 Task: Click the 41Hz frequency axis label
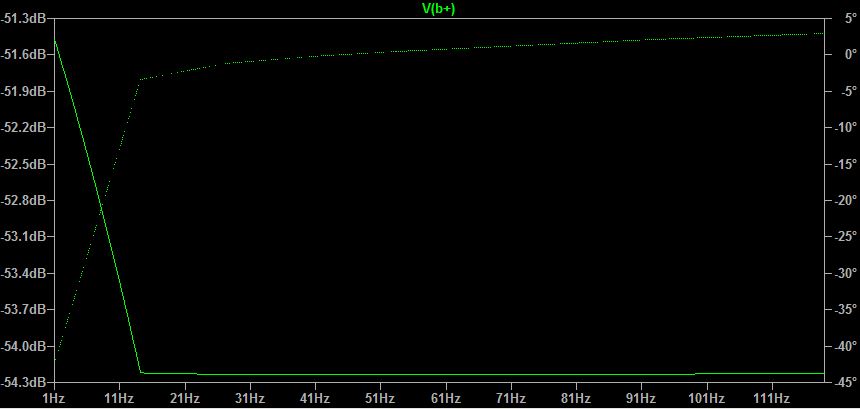(x=315, y=397)
